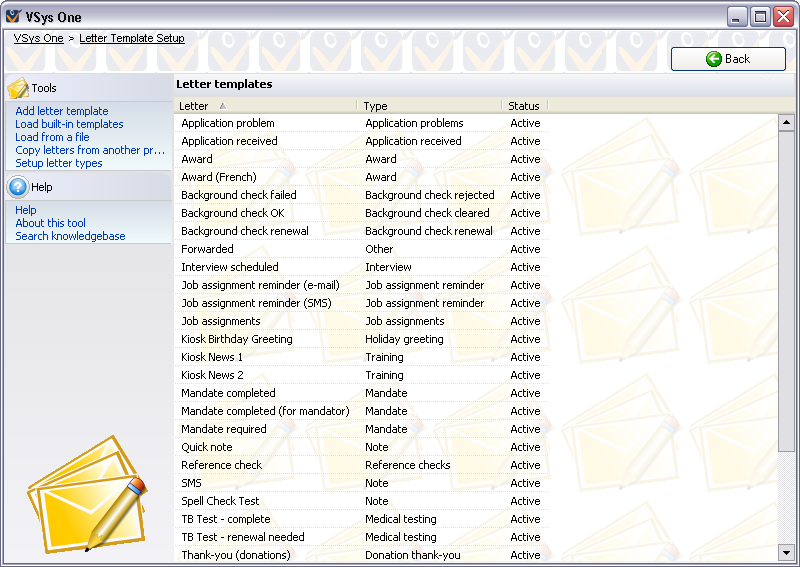Select TB Test - renewal needed letter
This screenshot has width=800, height=567.
click(x=243, y=537)
